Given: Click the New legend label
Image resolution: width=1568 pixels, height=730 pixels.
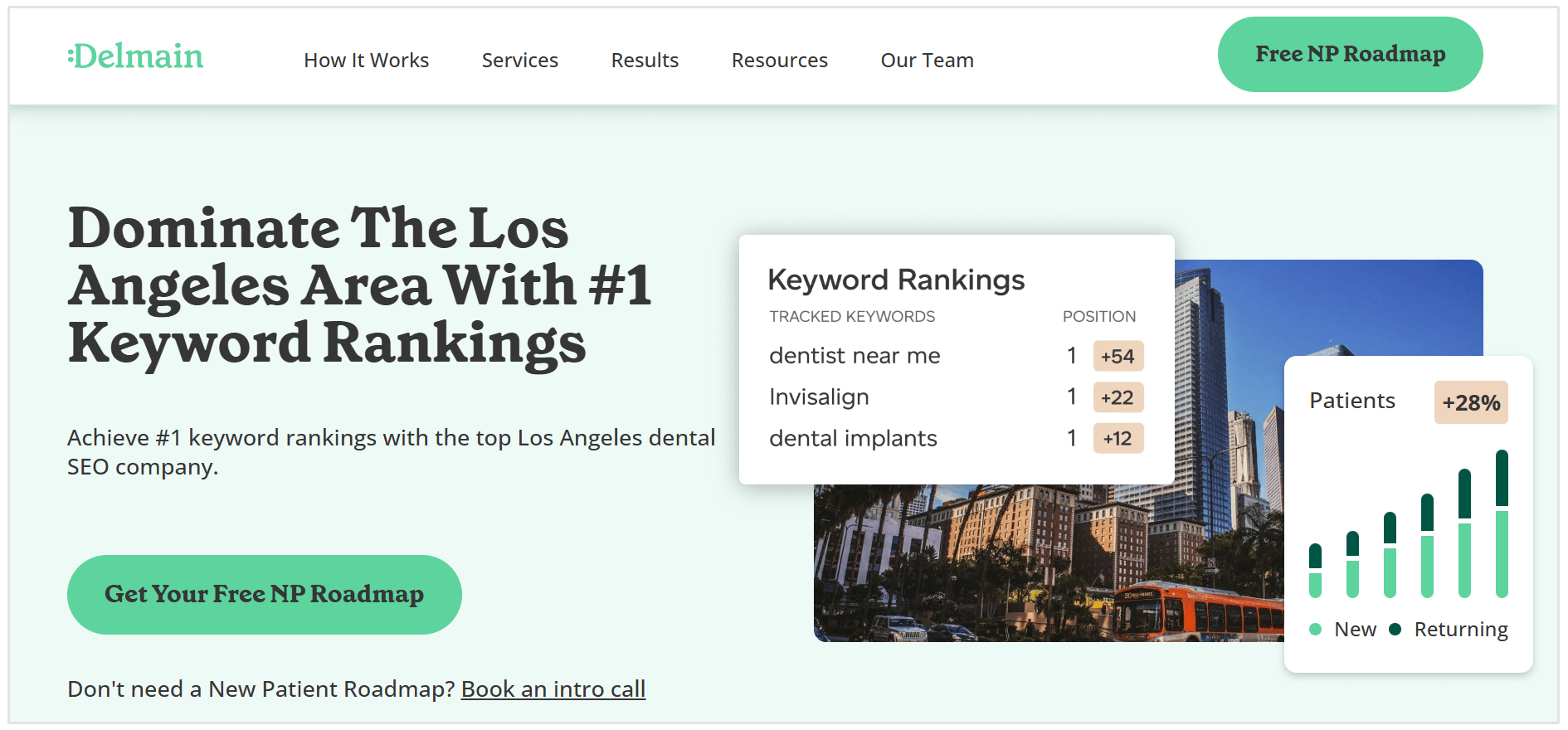Looking at the screenshot, I should (1355, 630).
